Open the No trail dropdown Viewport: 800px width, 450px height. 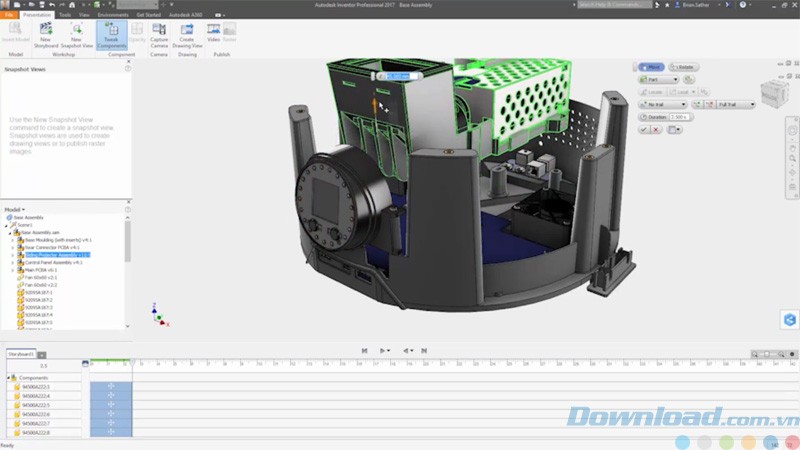click(662, 104)
